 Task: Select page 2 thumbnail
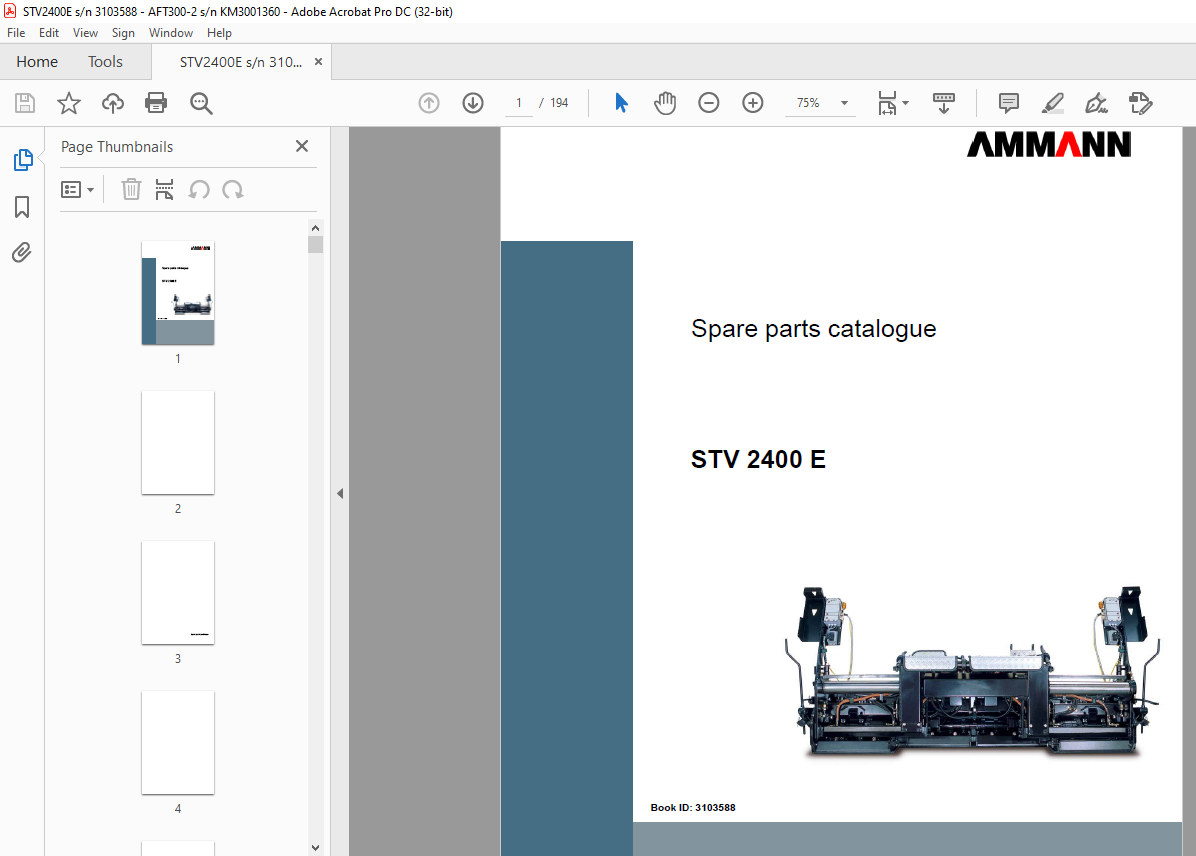[178, 442]
